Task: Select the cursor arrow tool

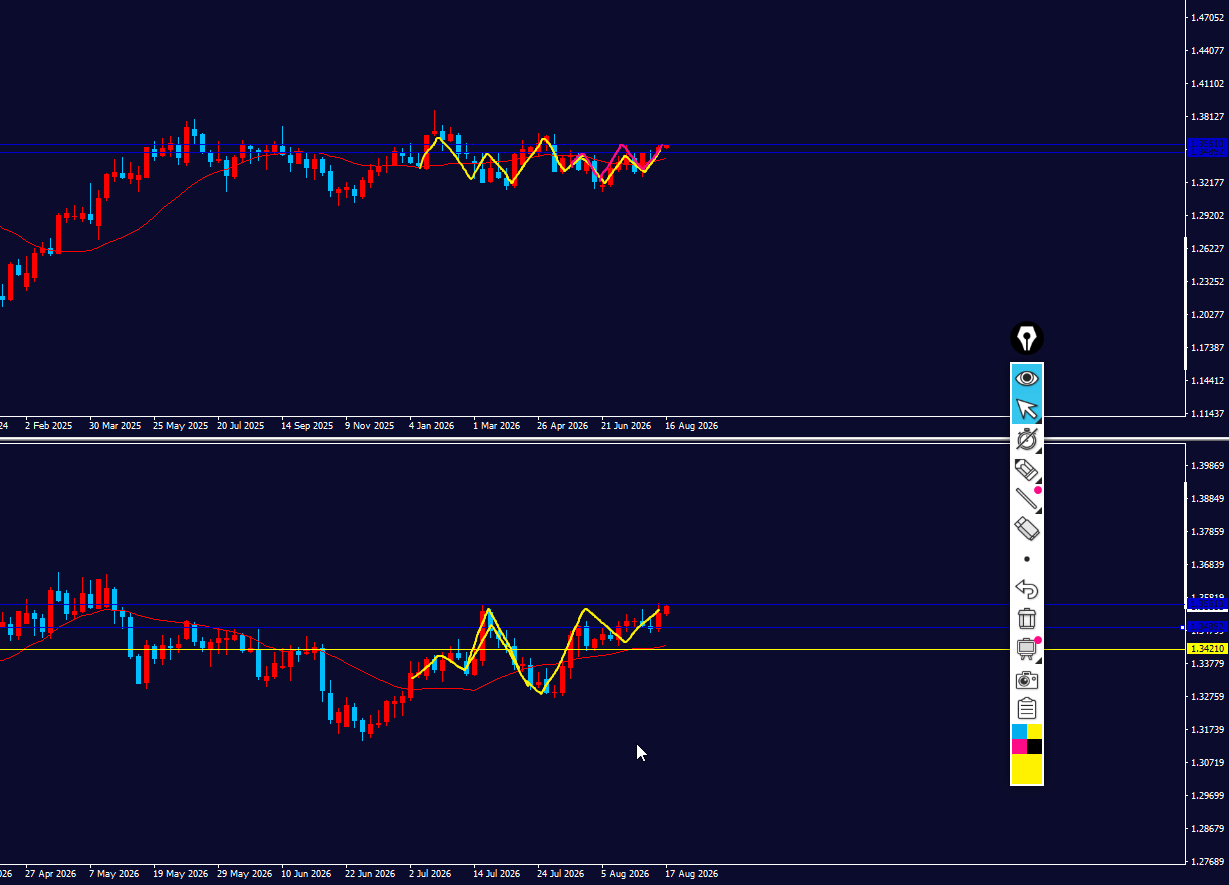Action: pos(1027,408)
